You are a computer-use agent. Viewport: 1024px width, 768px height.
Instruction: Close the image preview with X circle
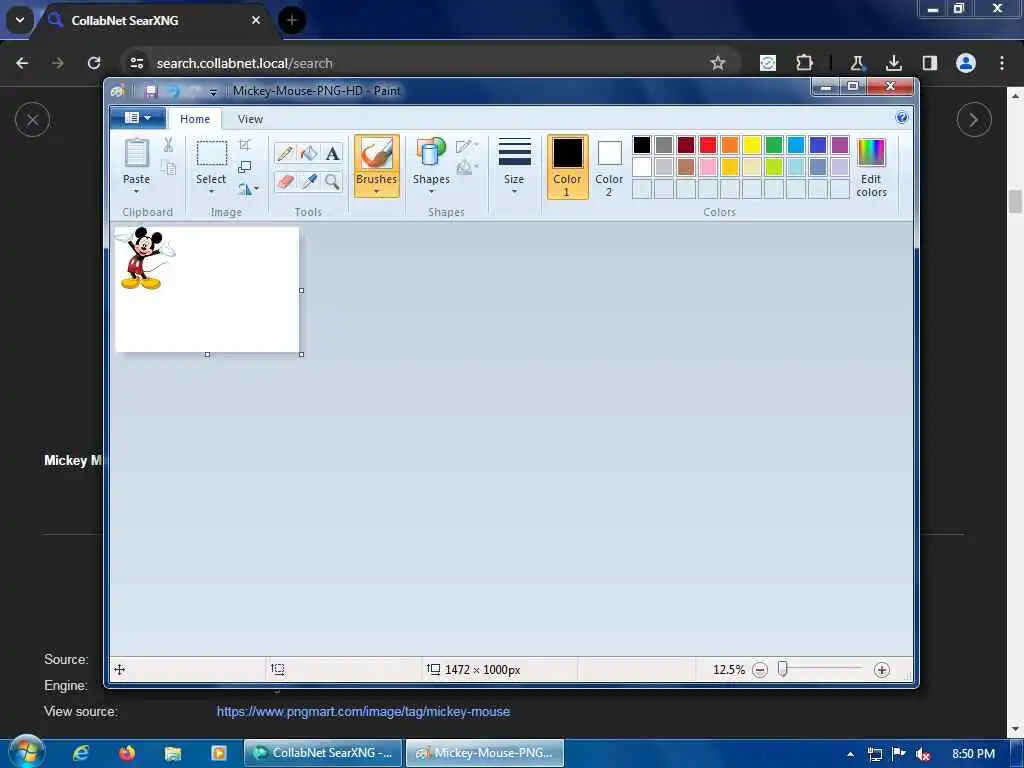click(x=33, y=120)
